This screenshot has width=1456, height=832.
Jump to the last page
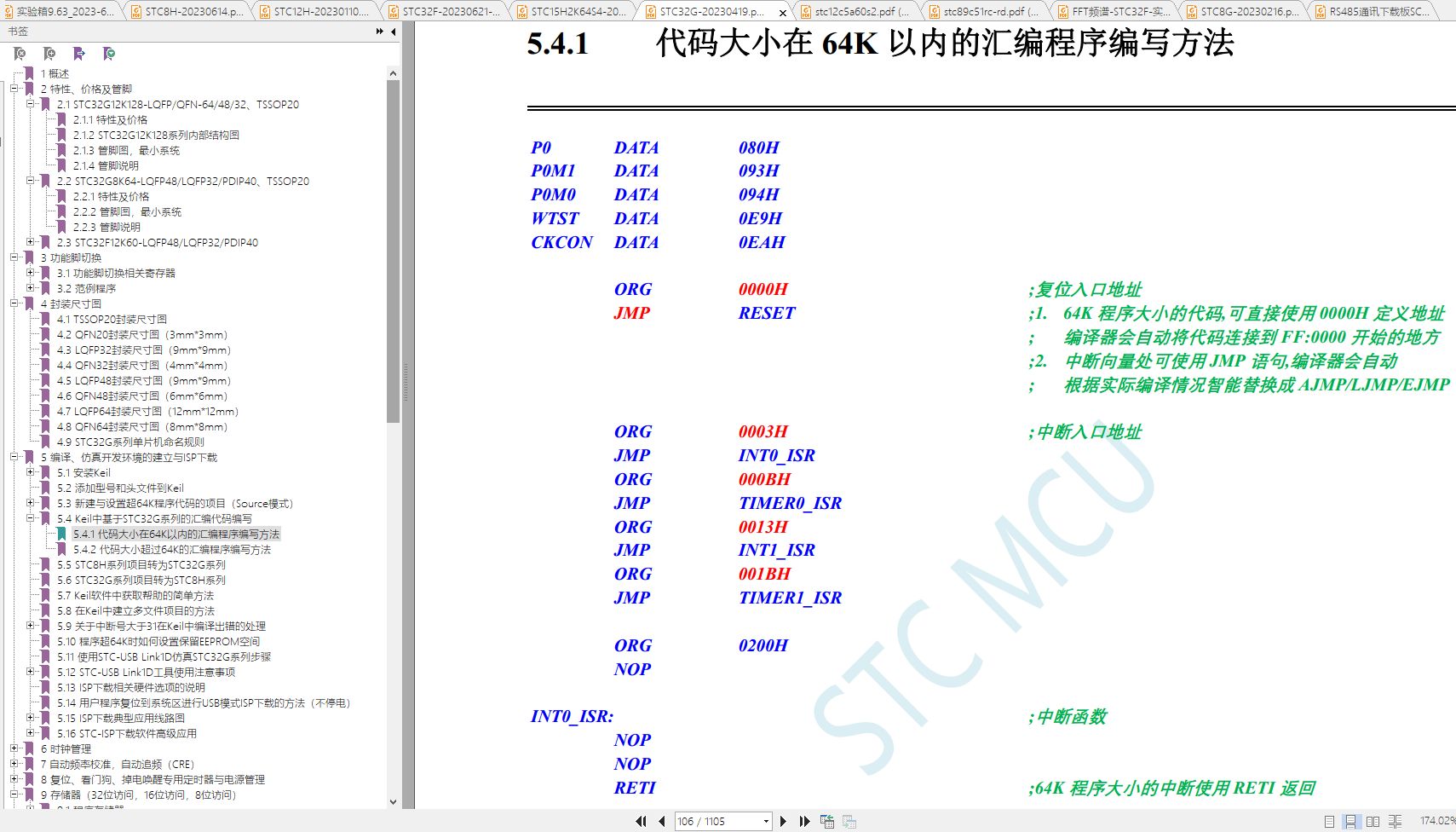[804, 821]
